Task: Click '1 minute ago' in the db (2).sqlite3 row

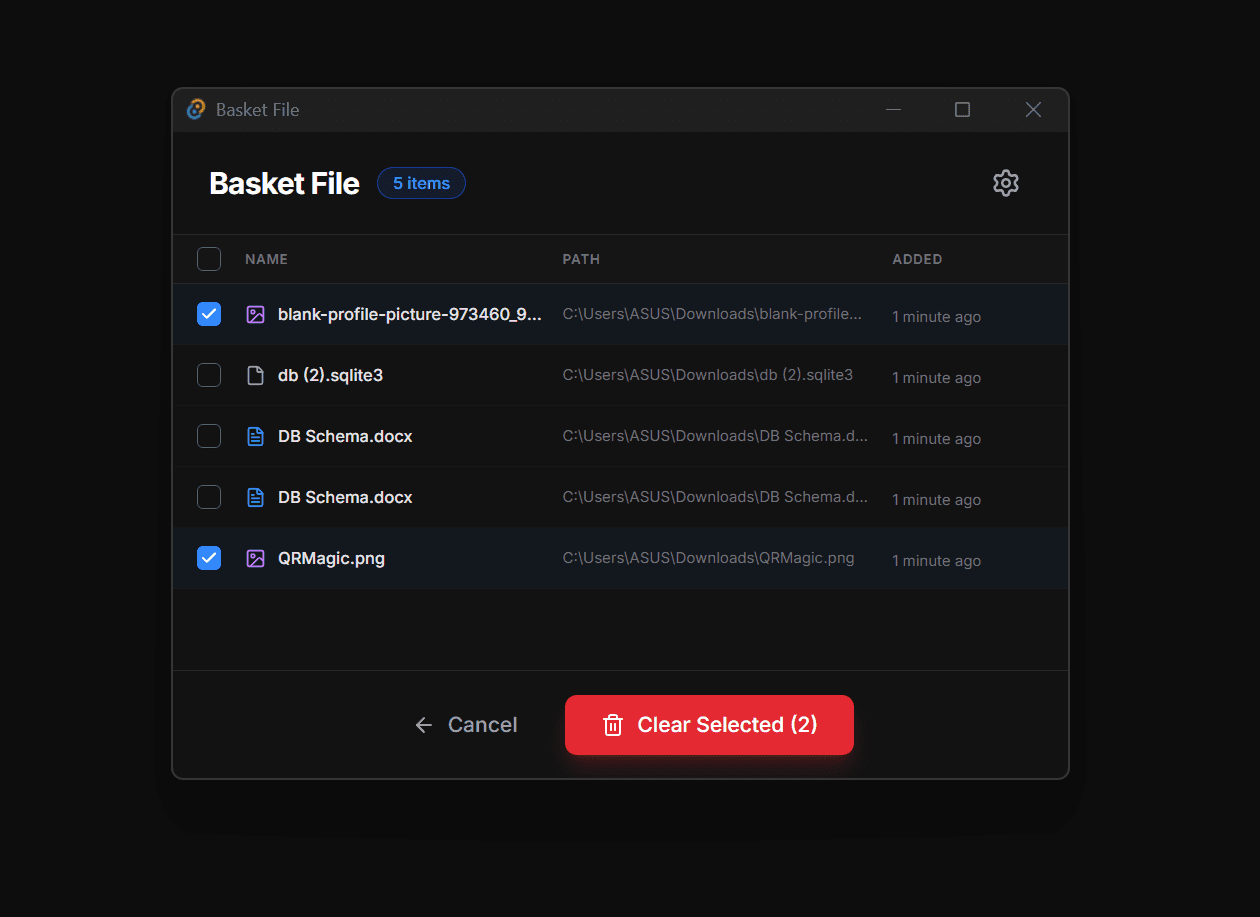Action: [936, 378]
